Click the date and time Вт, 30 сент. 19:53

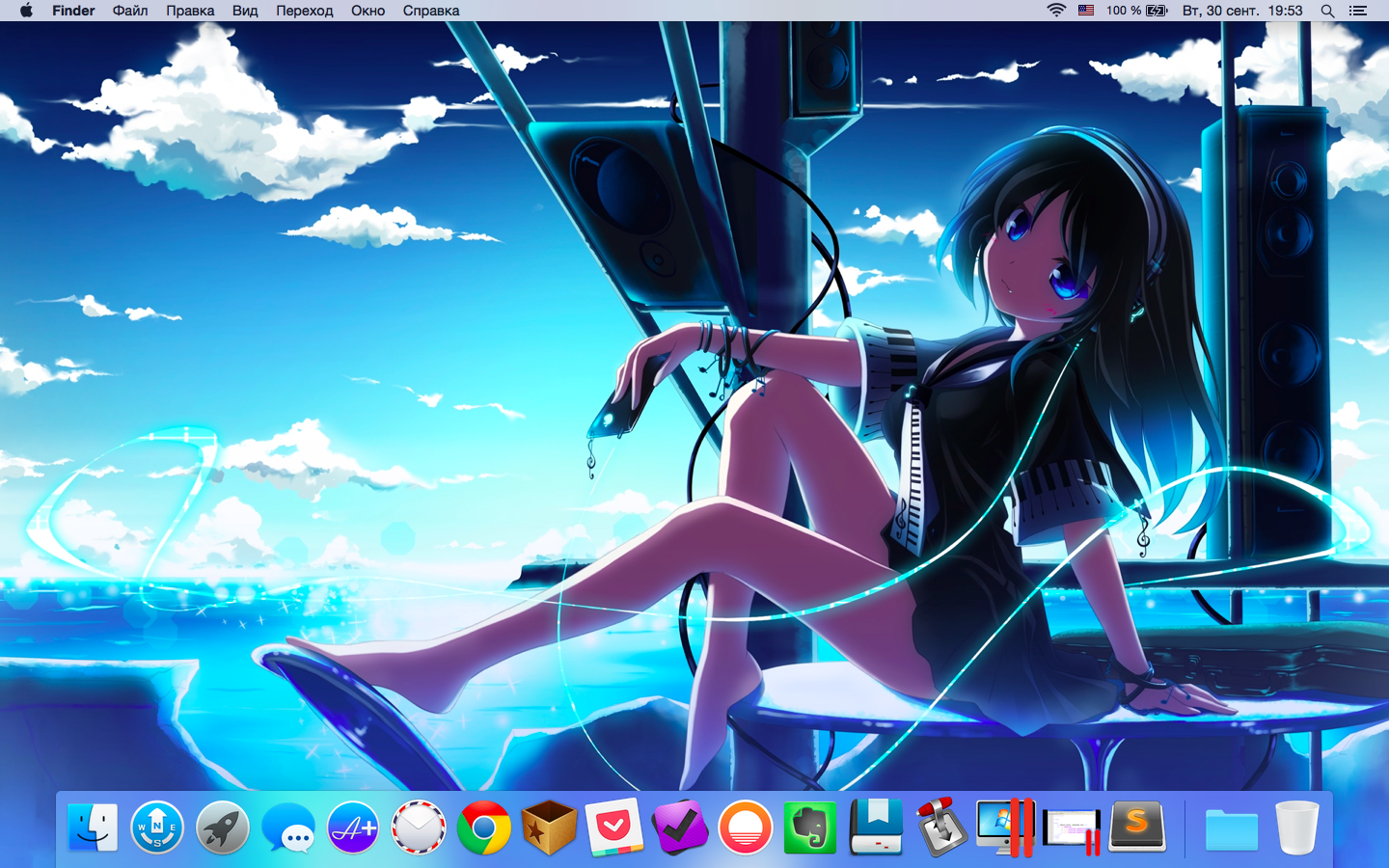pyautogui.click(x=1242, y=11)
